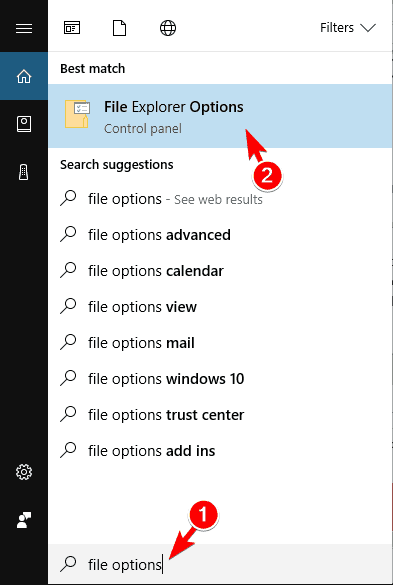This screenshot has height=585, width=393.
Task: Click the Feedback person icon
Action: pos(24,520)
